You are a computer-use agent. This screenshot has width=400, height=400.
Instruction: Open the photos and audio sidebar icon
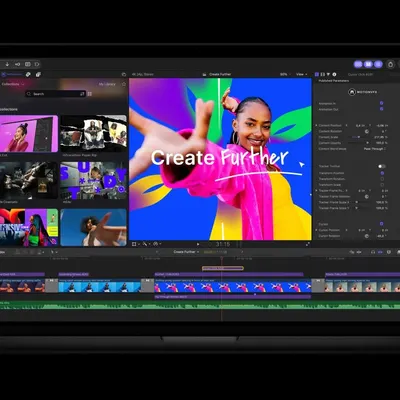click(x=28, y=74)
